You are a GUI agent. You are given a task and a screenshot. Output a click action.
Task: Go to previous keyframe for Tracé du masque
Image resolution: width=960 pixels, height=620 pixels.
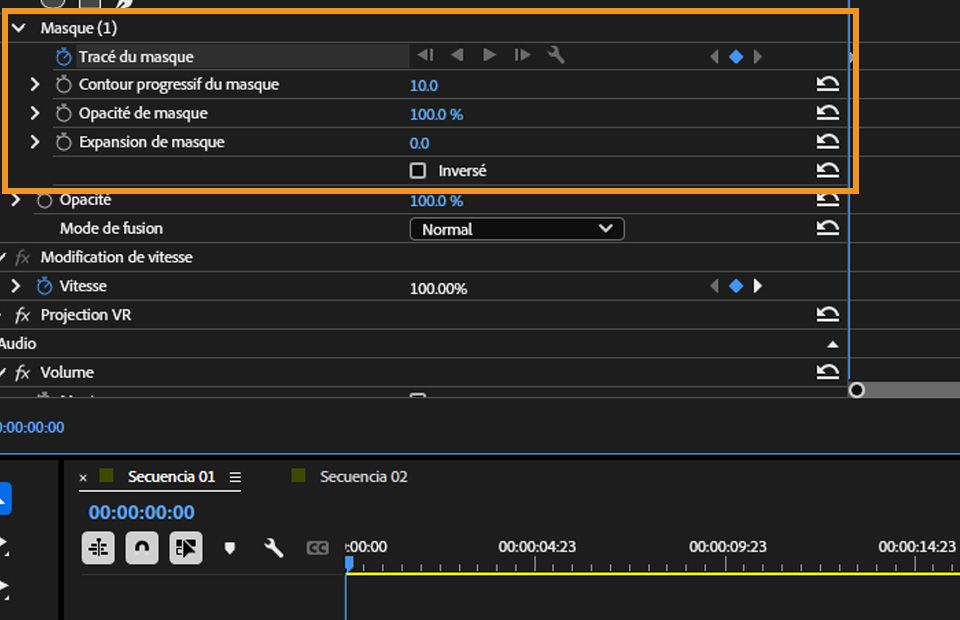pyautogui.click(x=714, y=57)
